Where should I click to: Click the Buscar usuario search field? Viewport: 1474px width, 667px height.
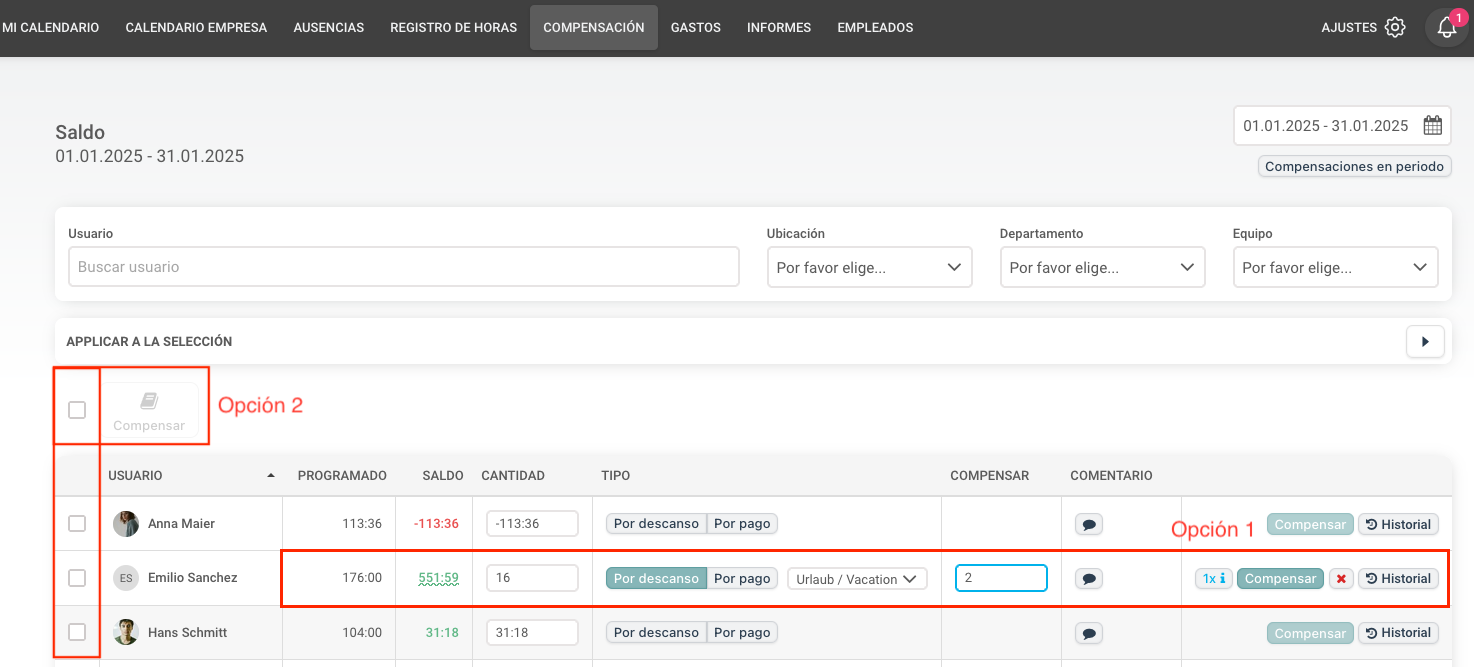click(403, 268)
